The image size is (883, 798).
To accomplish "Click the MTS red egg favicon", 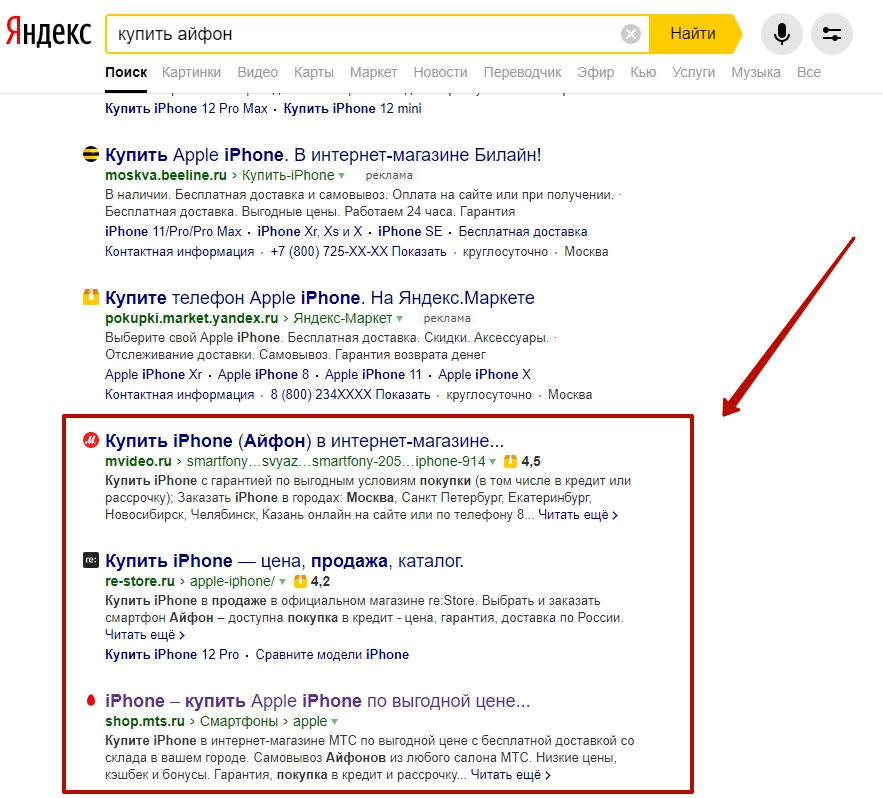I will point(91,701).
